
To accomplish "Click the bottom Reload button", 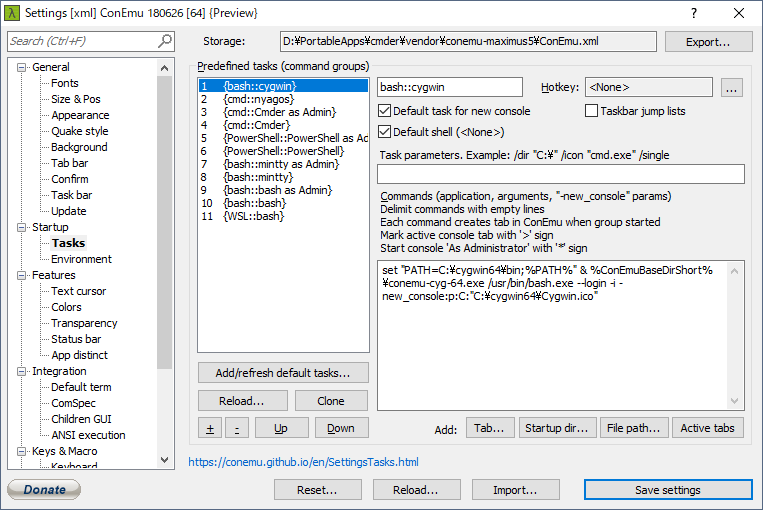I will tap(417, 490).
